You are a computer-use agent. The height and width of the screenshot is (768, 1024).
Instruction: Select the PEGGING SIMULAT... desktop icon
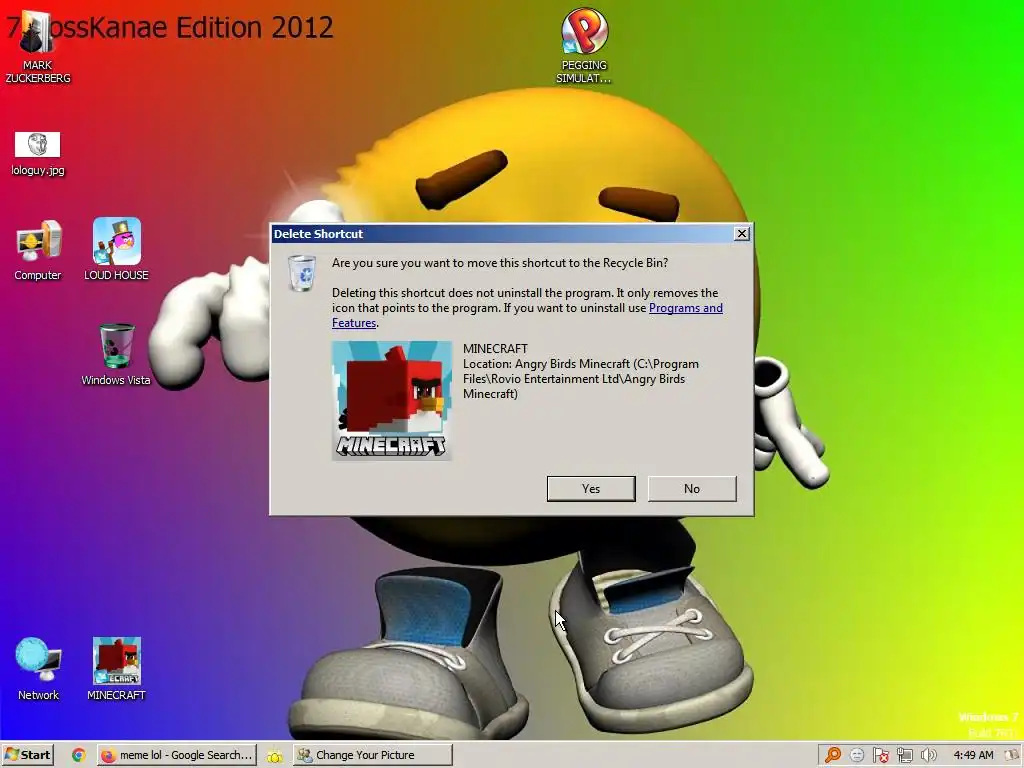[584, 46]
